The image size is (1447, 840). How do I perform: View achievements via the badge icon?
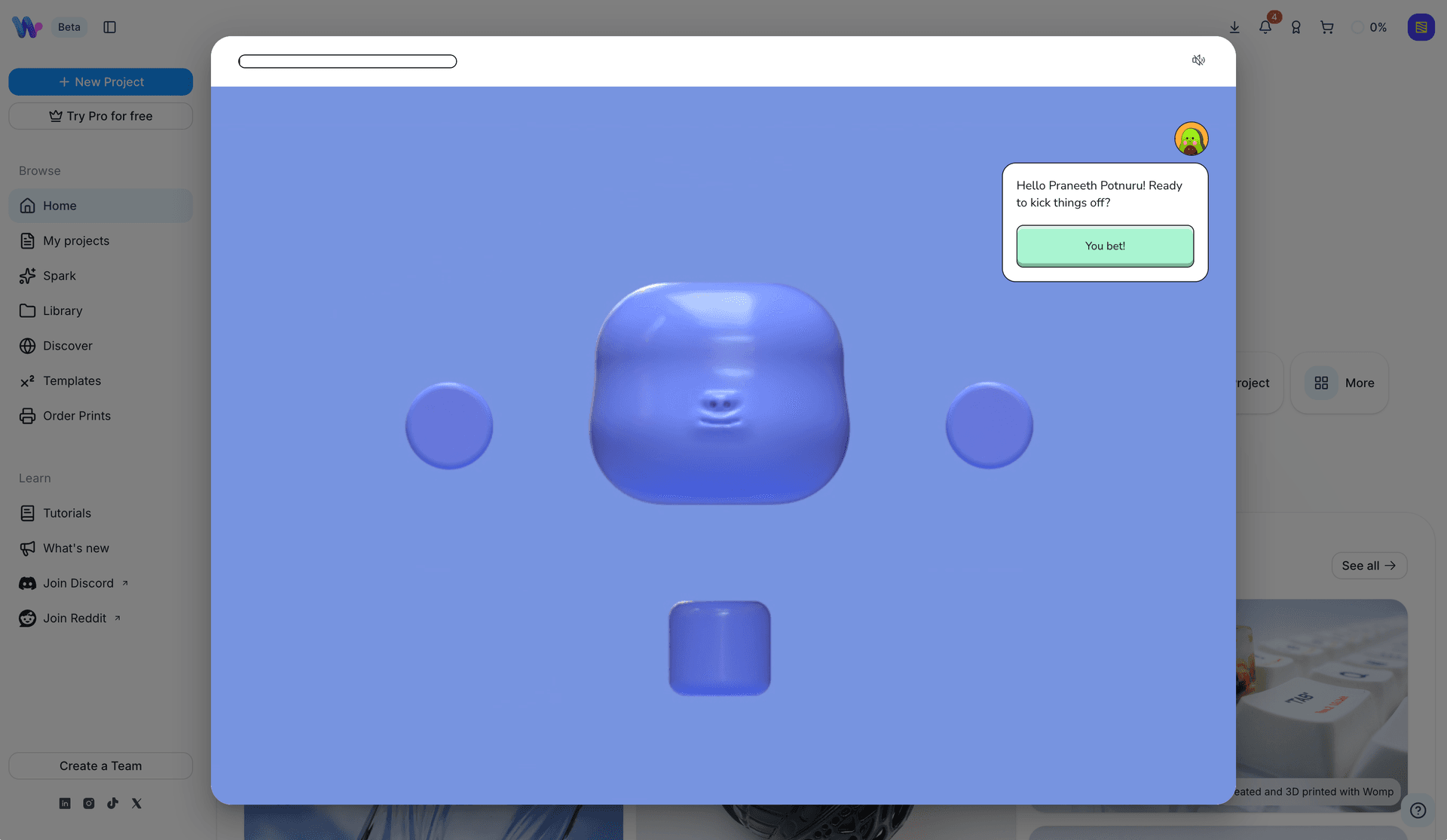point(1296,27)
